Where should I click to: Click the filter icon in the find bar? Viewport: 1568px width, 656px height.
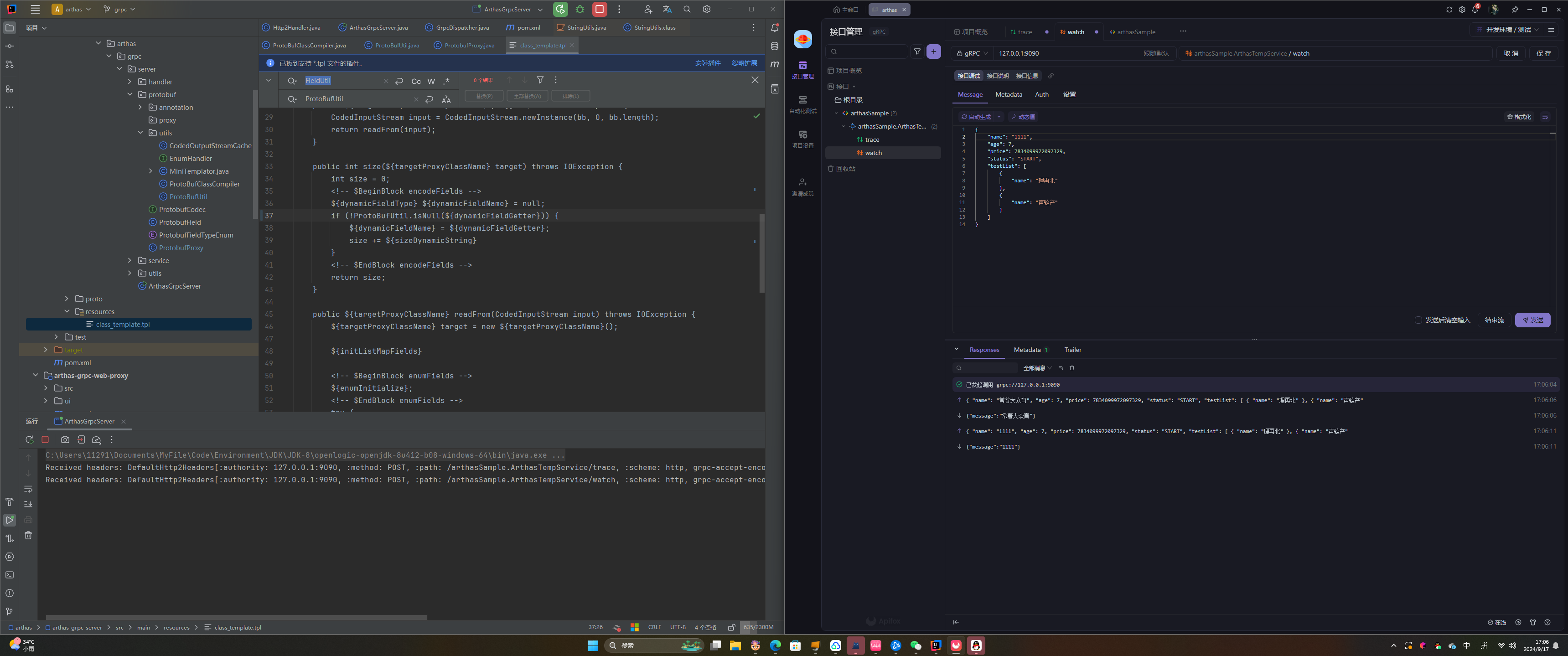pyautogui.click(x=540, y=80)
